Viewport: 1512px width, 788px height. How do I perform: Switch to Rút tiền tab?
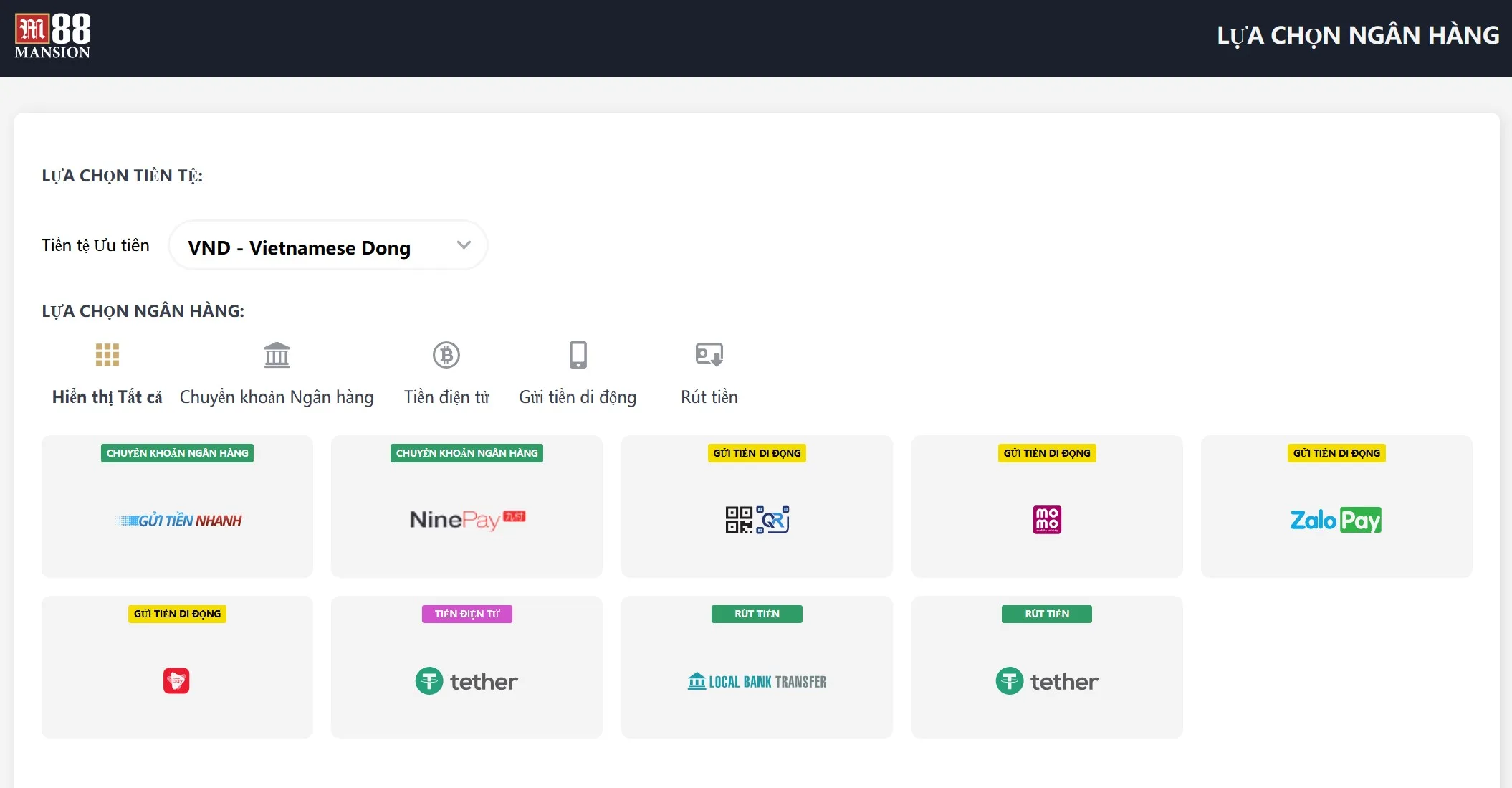coord(709,397)
